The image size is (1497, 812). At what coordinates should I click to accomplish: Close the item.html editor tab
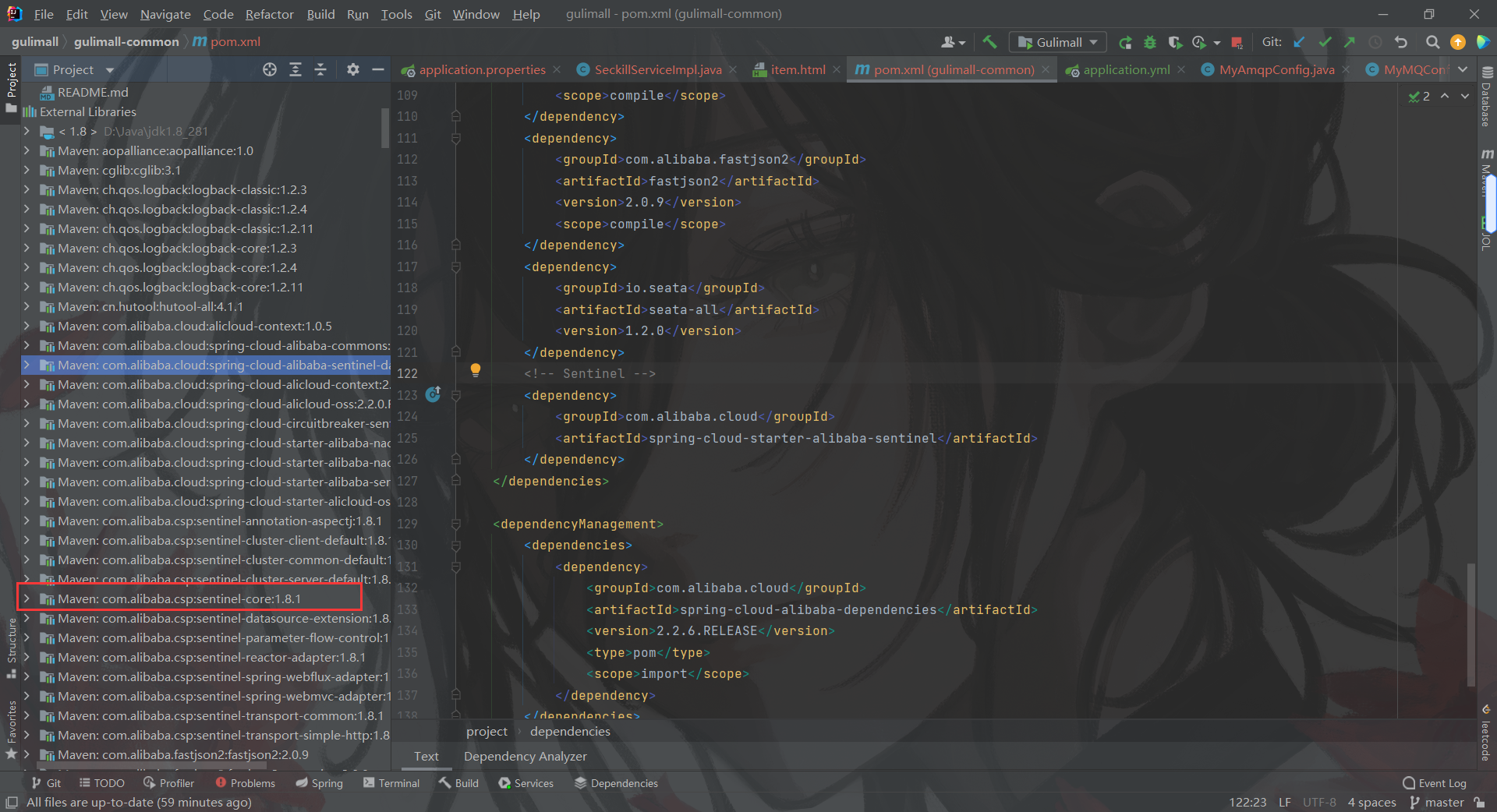click(x=837, y=69)
